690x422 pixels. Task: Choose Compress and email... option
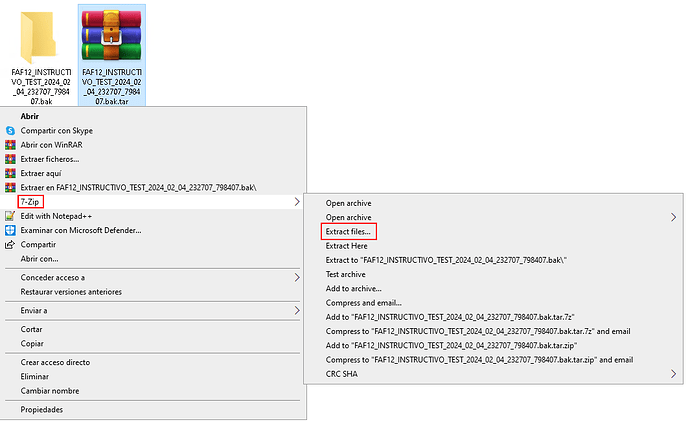[363, 303]
